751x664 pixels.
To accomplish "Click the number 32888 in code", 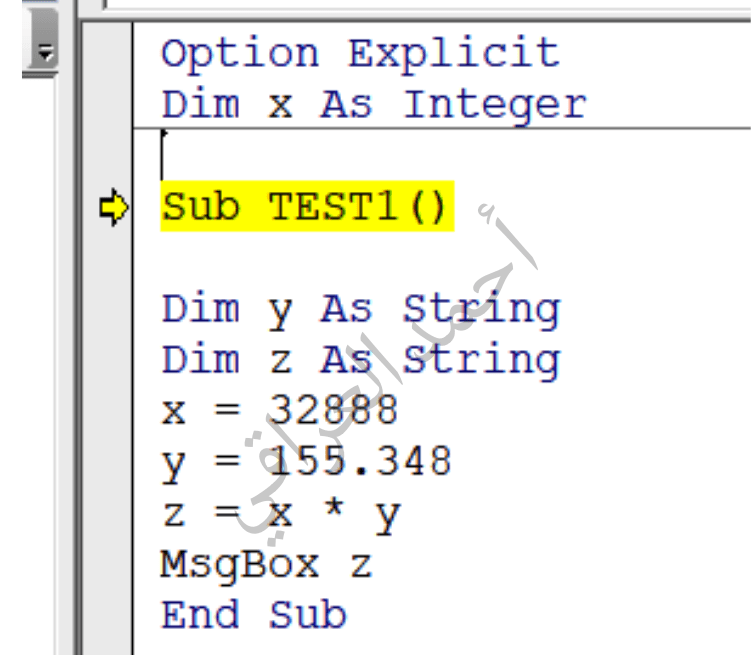I will (333, 412).
